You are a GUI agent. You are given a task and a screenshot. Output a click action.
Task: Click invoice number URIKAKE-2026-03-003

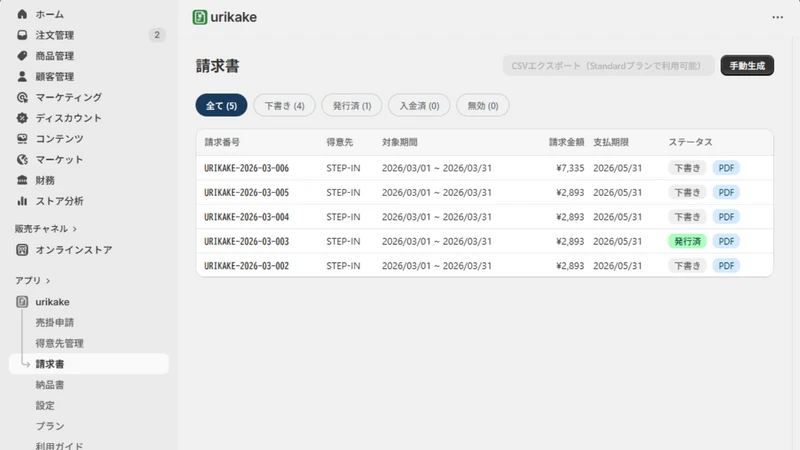(x=246, y=241)
